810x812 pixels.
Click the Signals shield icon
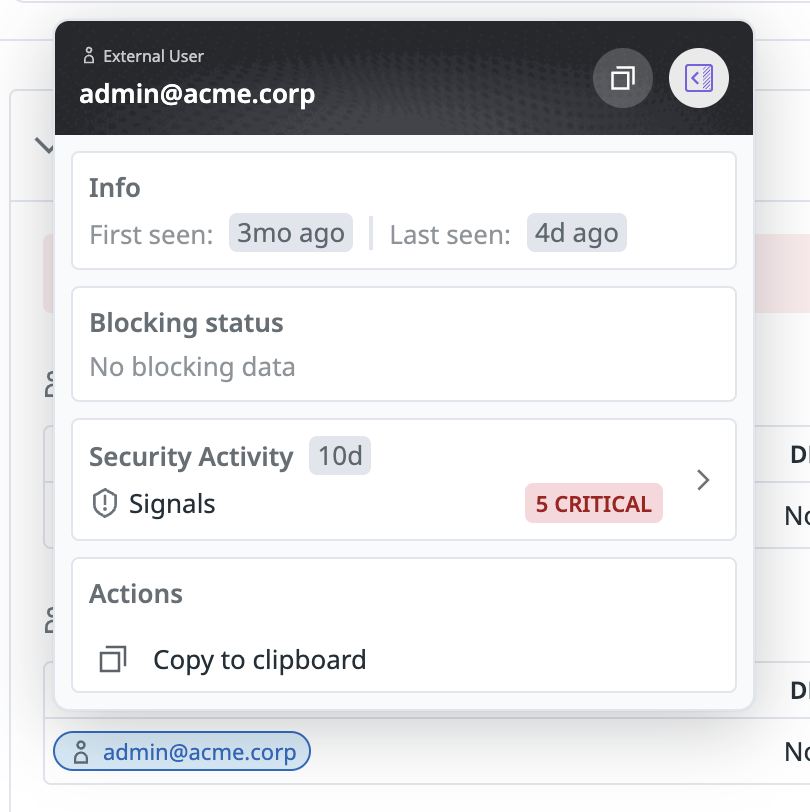tap(104, 504)
